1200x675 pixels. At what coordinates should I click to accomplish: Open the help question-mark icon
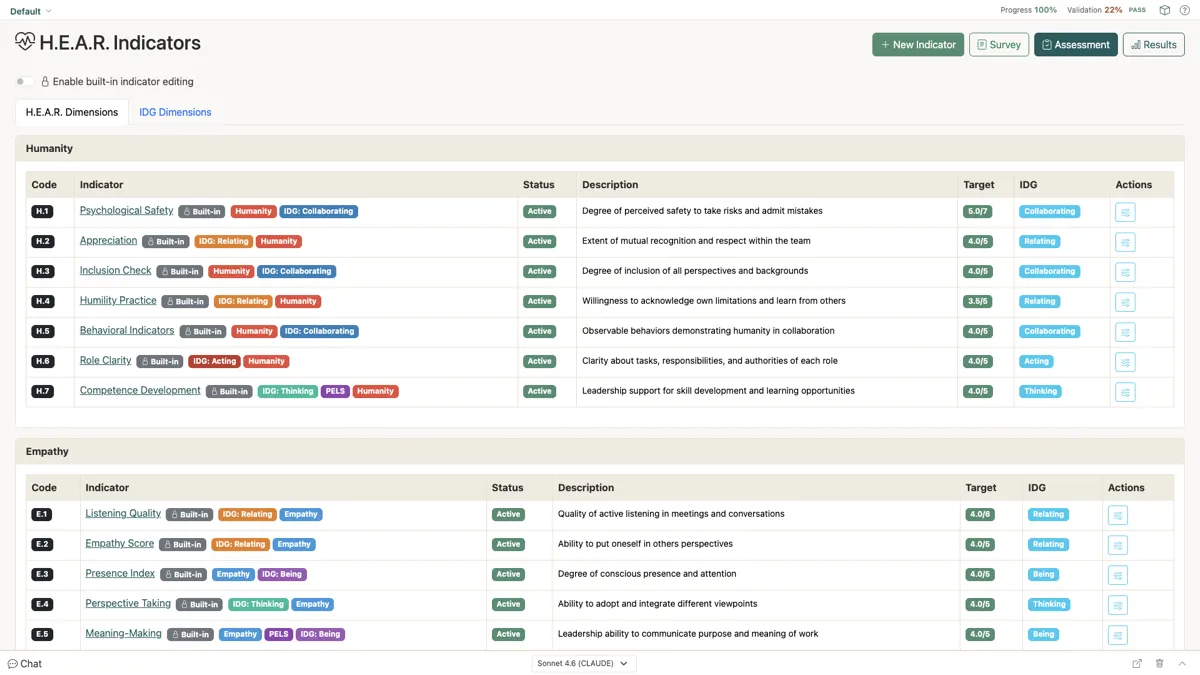pyautogui.click(x=1185, y=10)
